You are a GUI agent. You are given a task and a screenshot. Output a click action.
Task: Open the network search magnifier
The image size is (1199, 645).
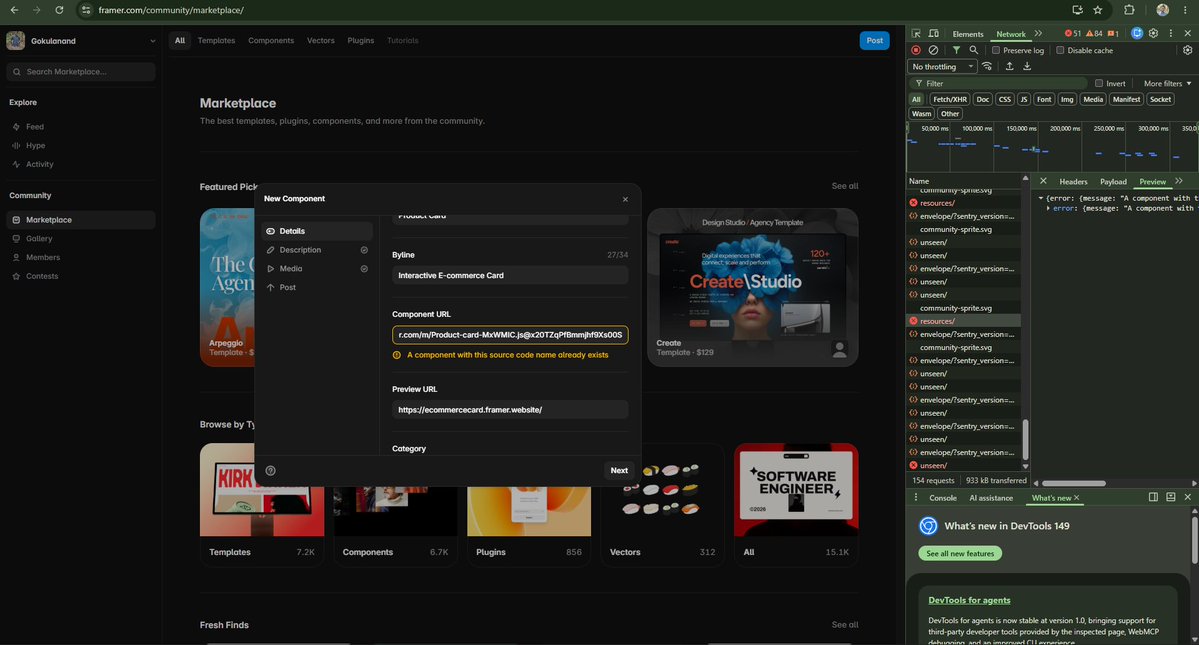973,50
